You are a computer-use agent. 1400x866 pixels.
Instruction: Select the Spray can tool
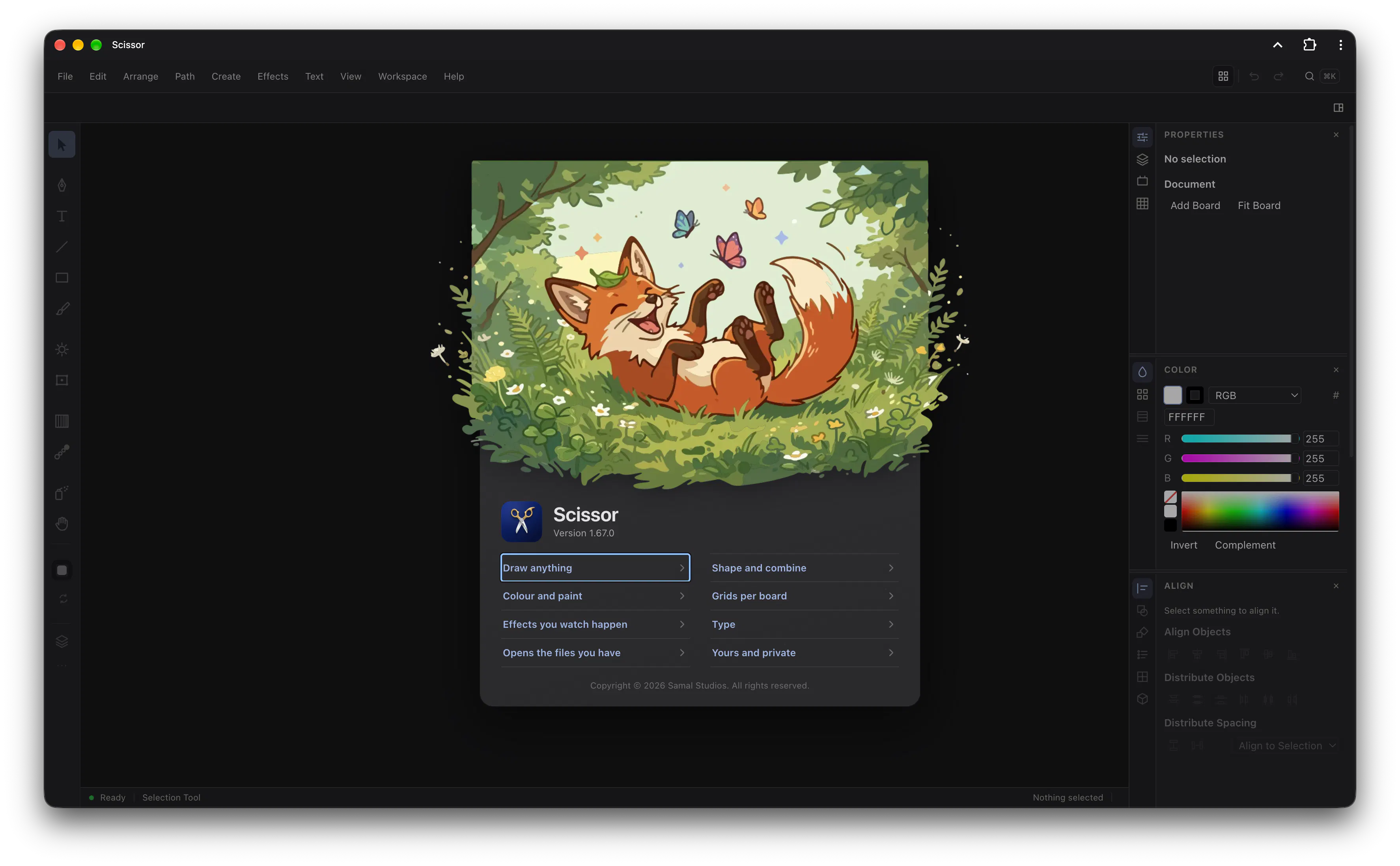coord(62,493)
